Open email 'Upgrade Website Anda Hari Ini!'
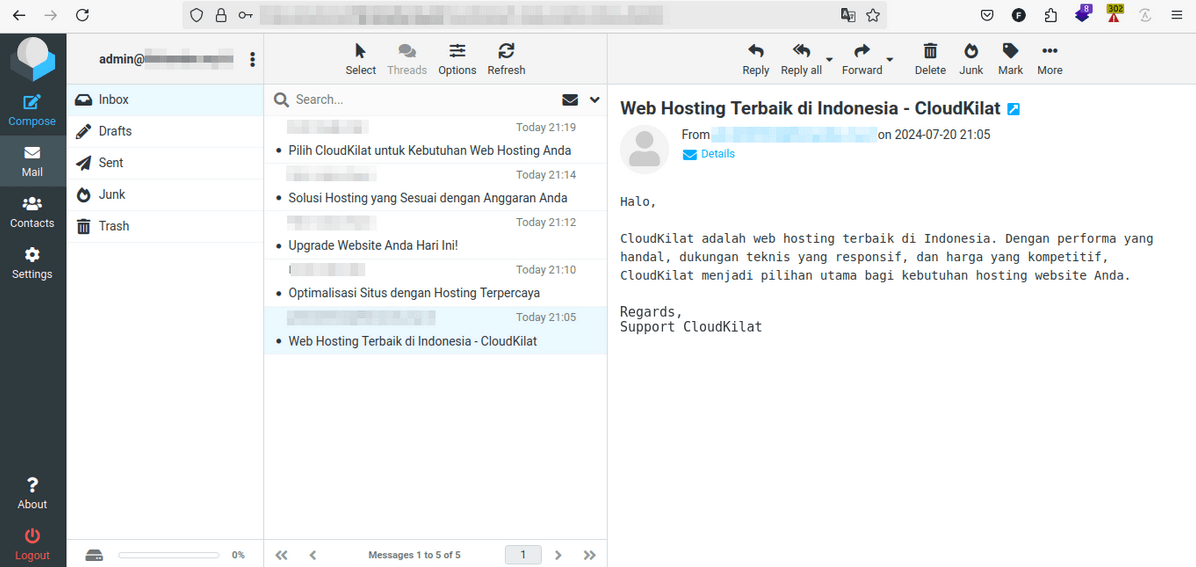Image resolution: width=1196 pixels, height=567 pixels. coord(373,245)
